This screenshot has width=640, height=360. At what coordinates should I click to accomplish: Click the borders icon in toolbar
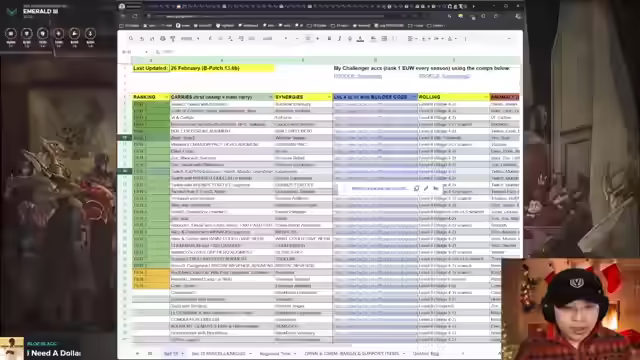click(384, 39)
